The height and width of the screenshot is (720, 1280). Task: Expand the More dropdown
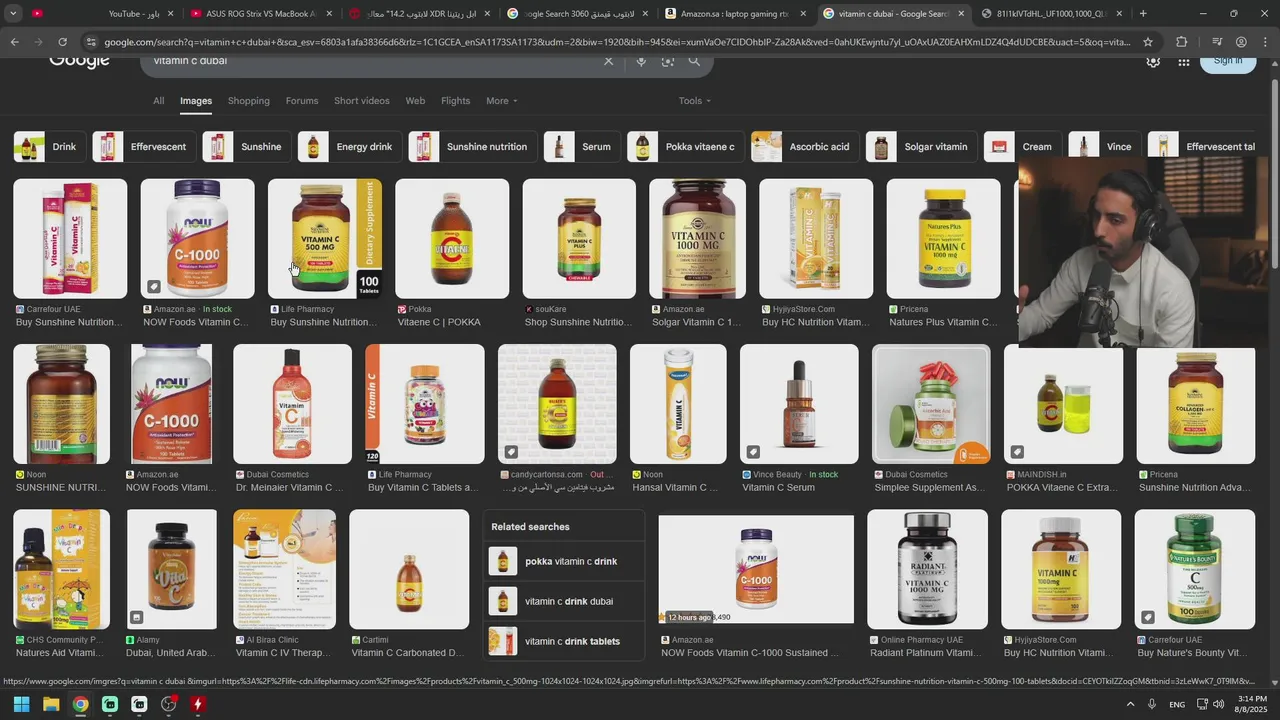point(501,101)
